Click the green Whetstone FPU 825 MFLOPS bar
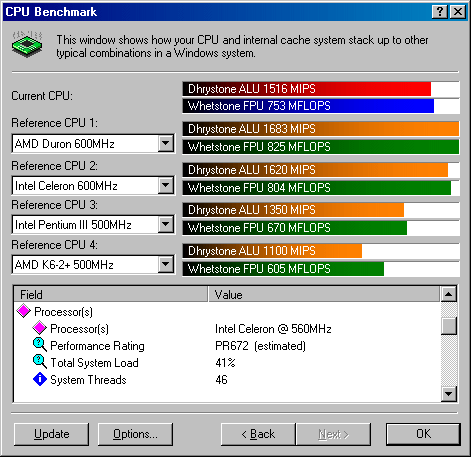The width and height of the screenshot is (471, 457). pos(321,147)
